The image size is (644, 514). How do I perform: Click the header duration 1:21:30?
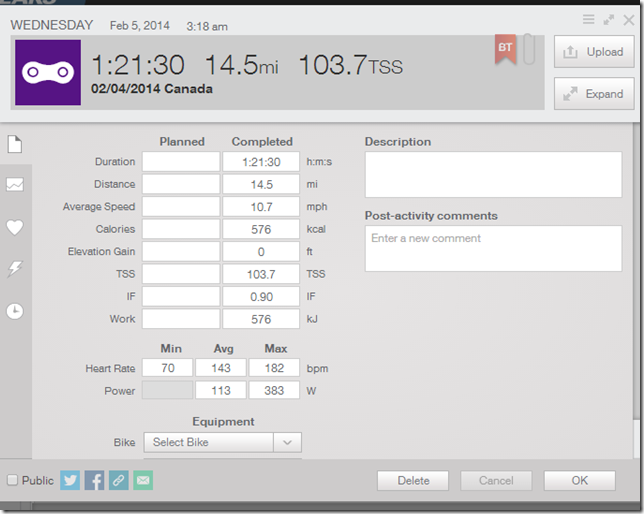pyautogui.click(x=138, y=65)
